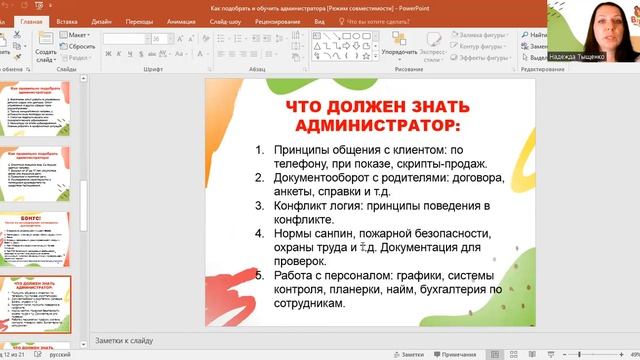
Task: Switch to Normal view in status bar
Action: point(495,355)
